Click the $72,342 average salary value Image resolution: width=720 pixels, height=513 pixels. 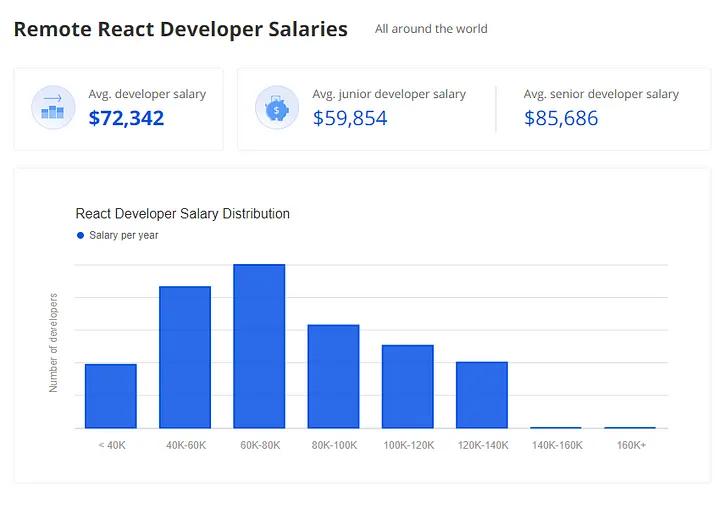point(126,119)
